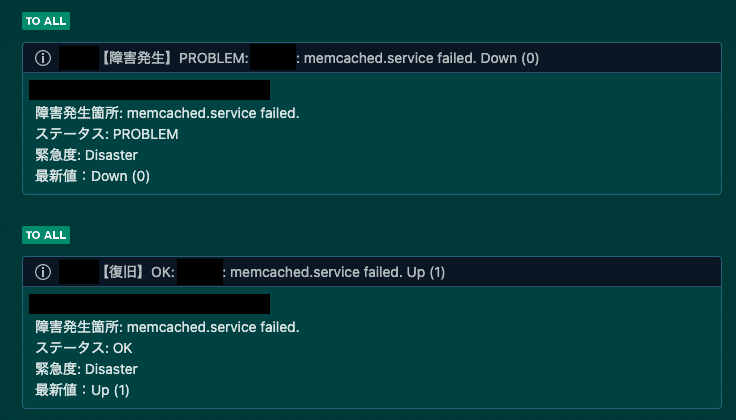736x420 pixels.
Task: Click redacted line in PROBLEM message body
Action: coord(149,90)
